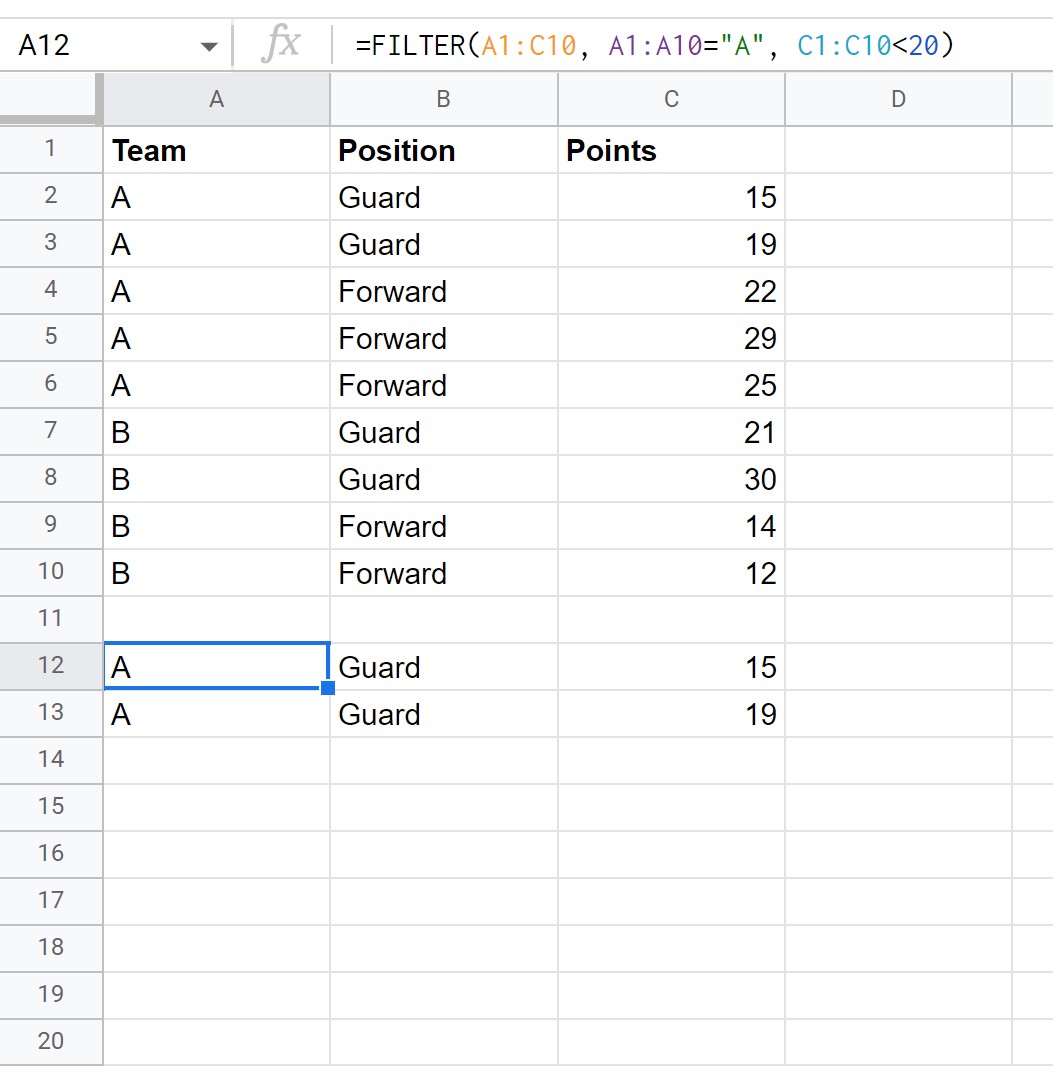Select row 20 header
Screen dimensions: 1053x1066
point(50,1041)
